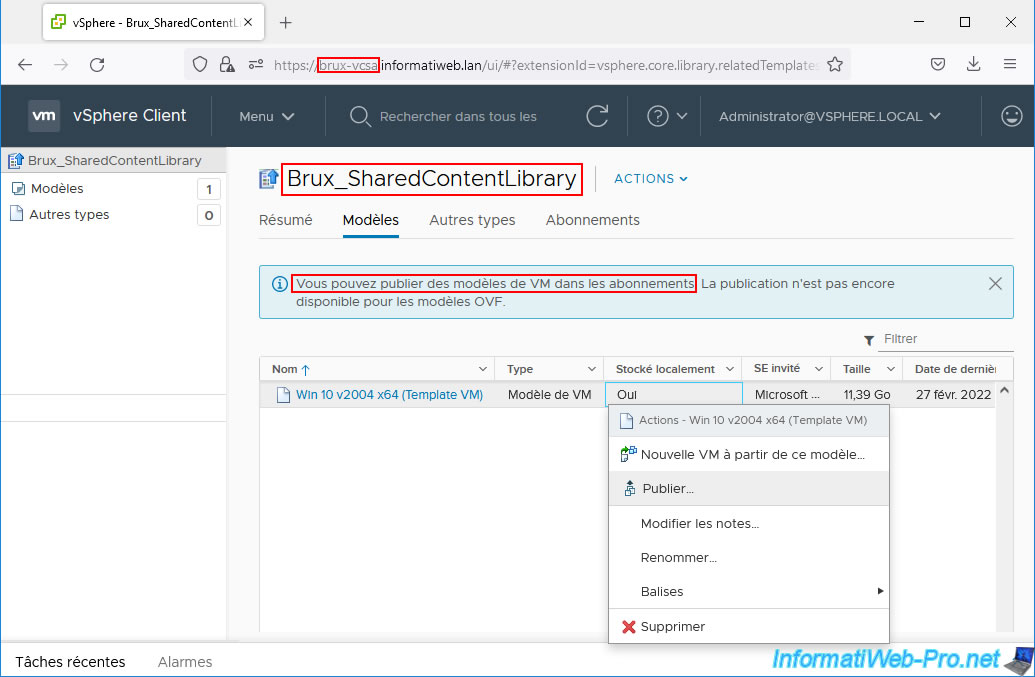Open the Nom column filter chevron
1035x677 pixels.
[x=483, y=369]
